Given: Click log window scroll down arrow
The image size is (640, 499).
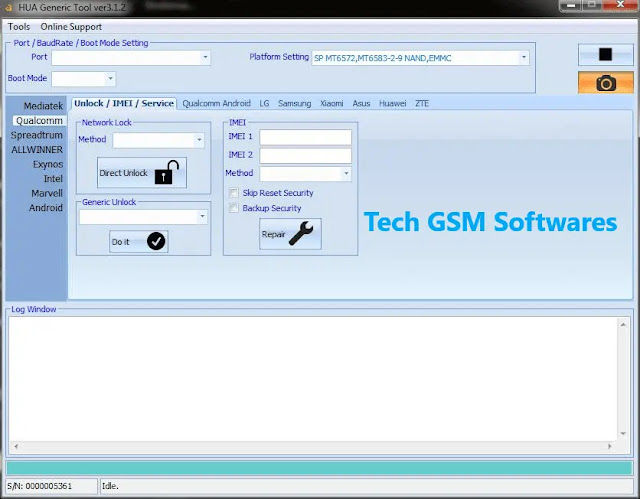Looking at the screenshot, I should click(x=623, y=433).
